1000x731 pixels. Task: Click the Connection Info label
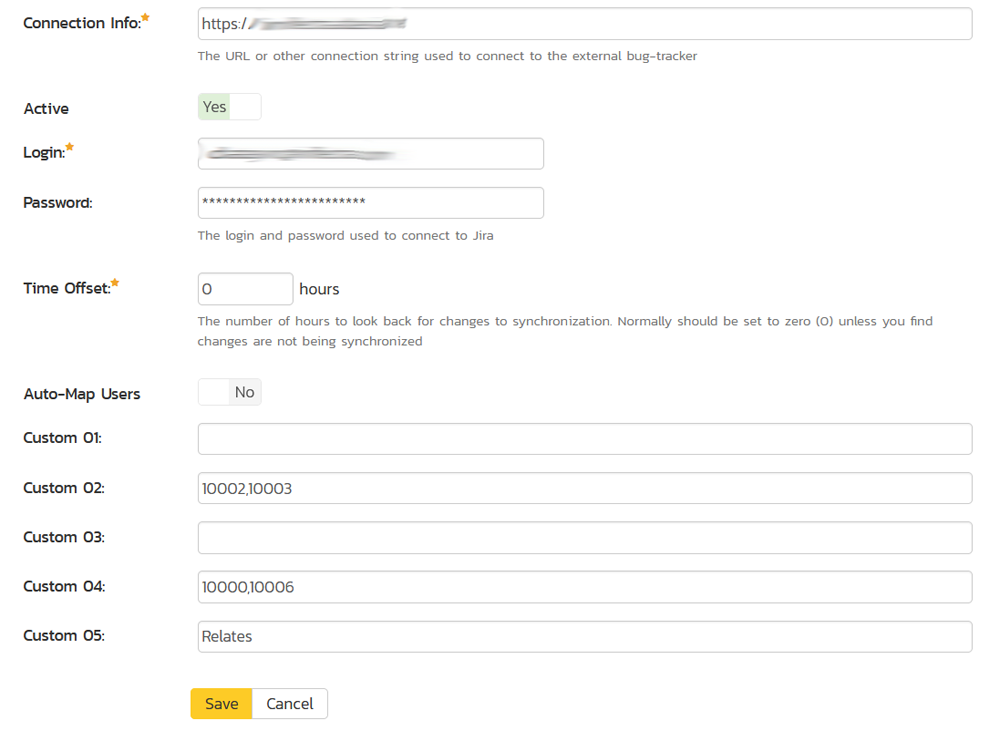[x=80, y=23]
